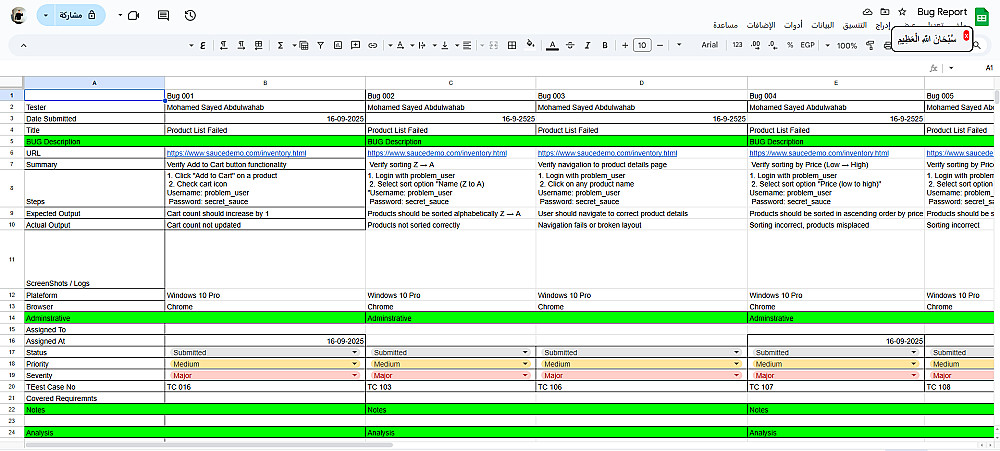Click freeze sheet direction icon
The height and width of the screenshot is (451, 1000).
[258, 45]
